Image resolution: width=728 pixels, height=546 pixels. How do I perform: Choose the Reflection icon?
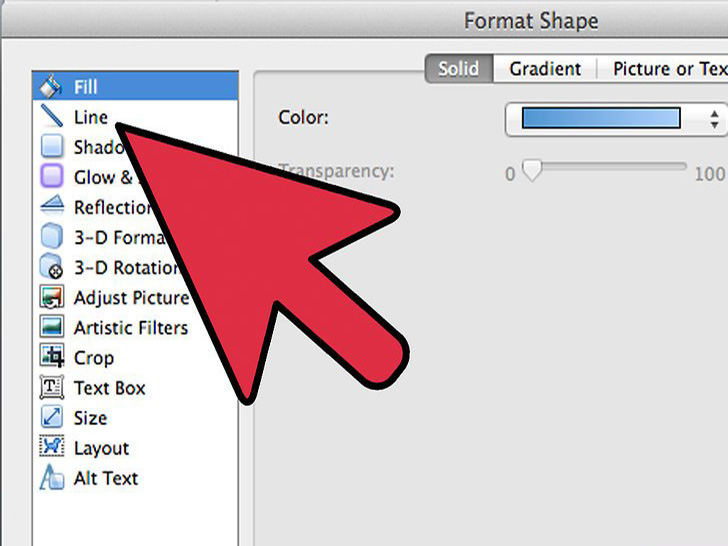pos(51,207)
